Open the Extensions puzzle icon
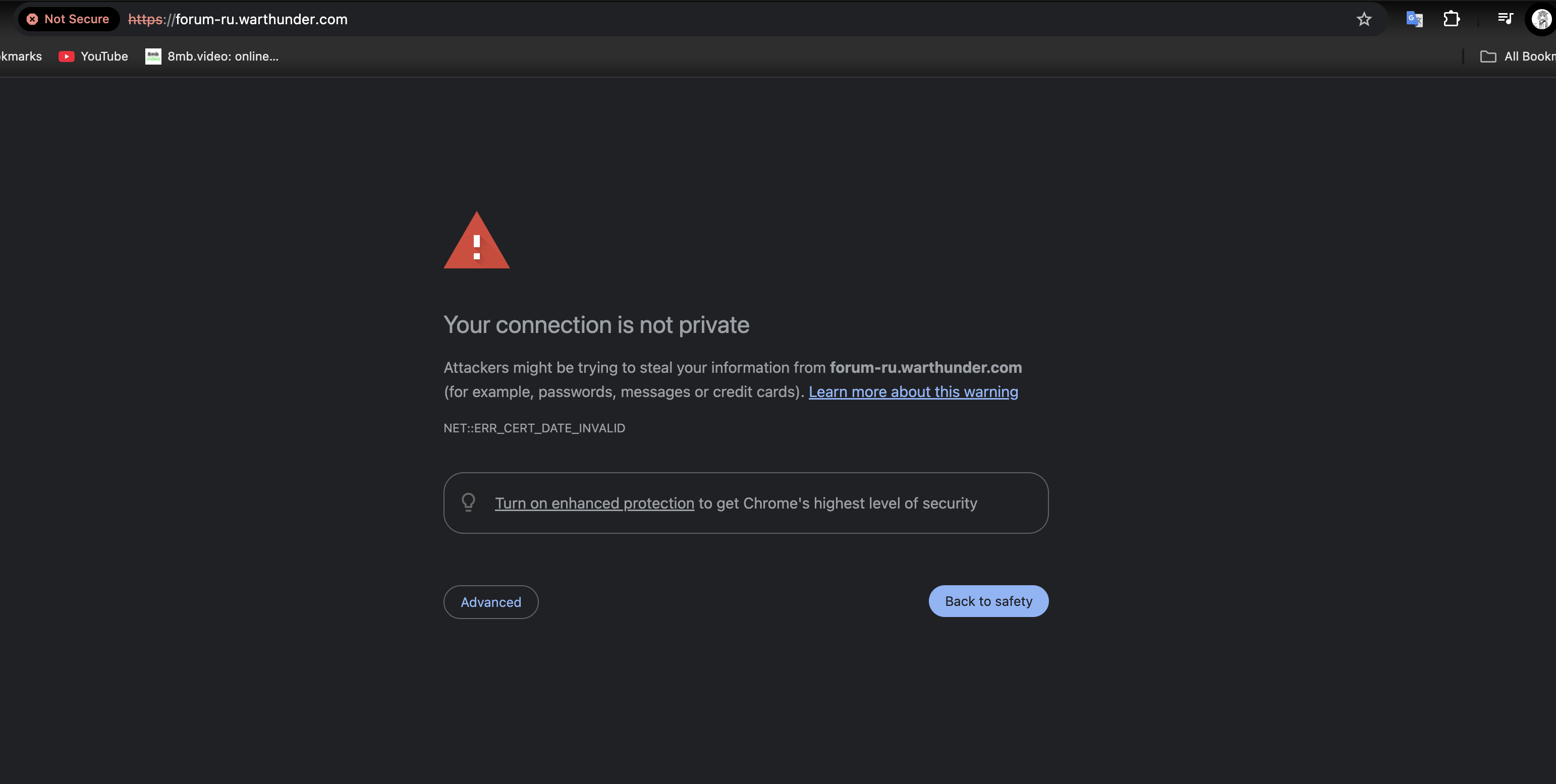 coord(1452,19)
